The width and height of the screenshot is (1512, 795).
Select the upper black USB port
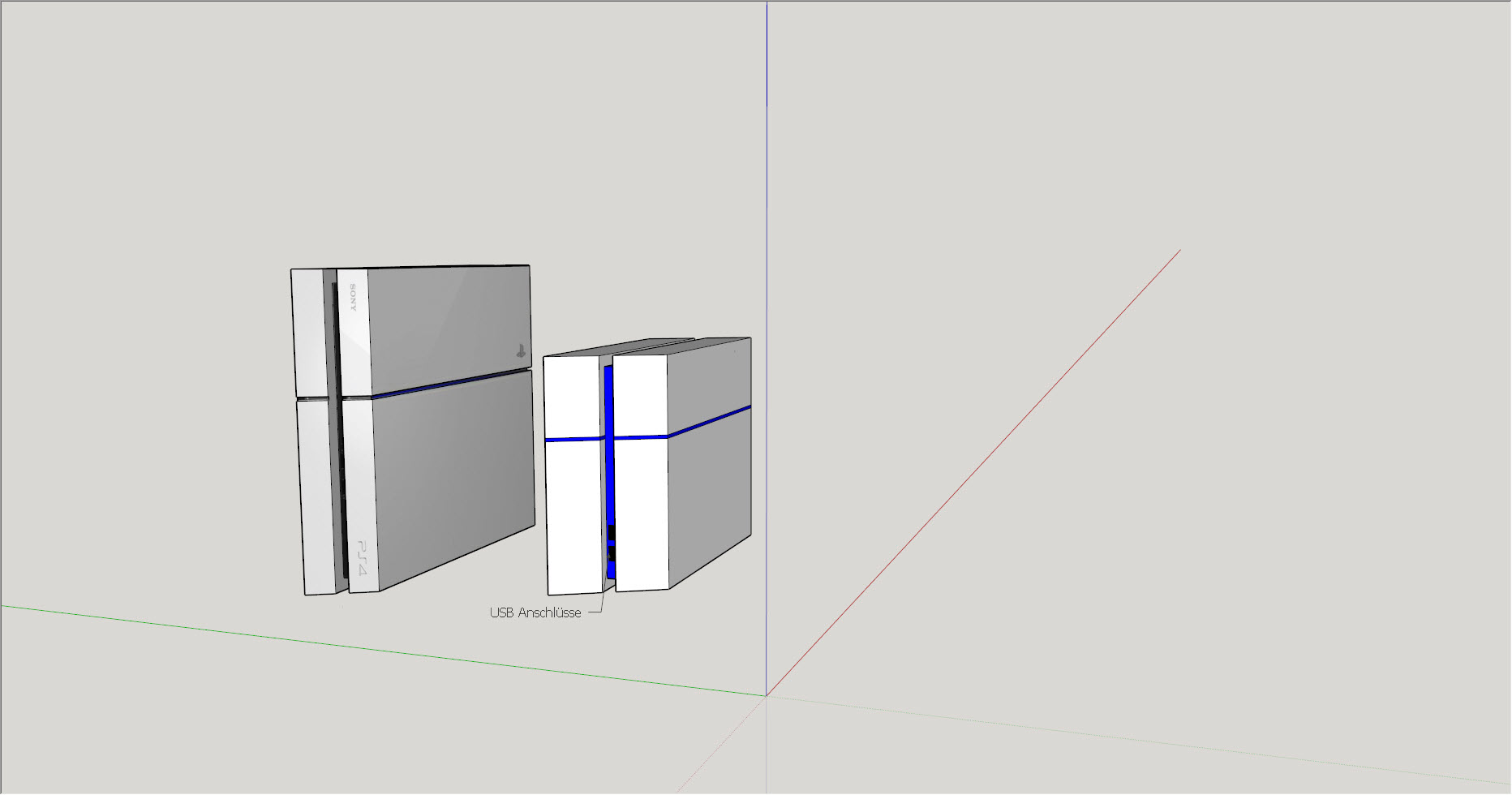tap(611, 532)
